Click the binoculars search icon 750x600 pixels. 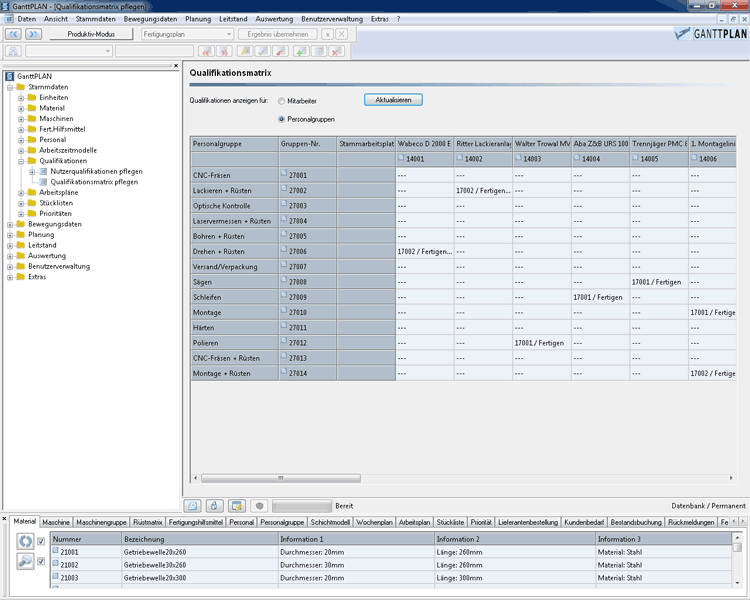click(x=13, y=51)
